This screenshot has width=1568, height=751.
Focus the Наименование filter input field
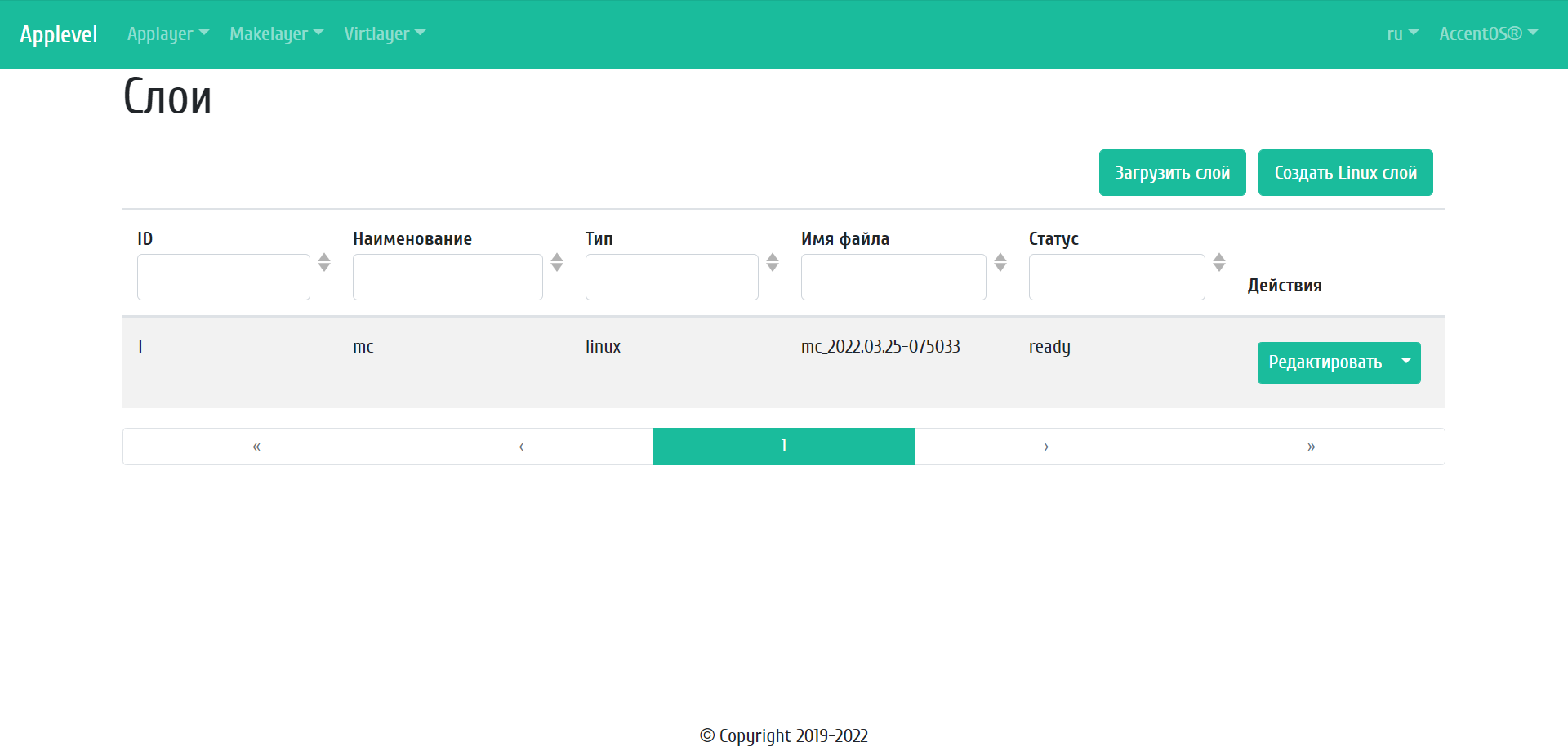pyautogui.click(x=448, y=277)
